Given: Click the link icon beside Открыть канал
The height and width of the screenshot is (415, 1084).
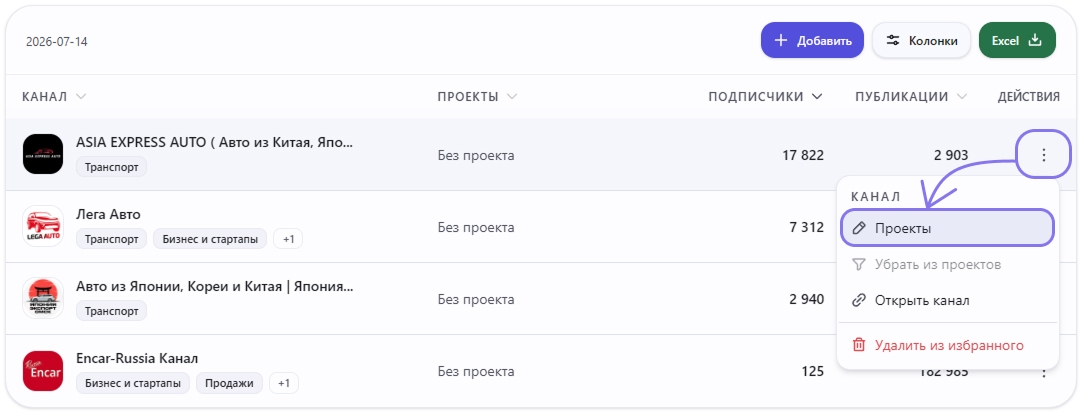Looking at the screenshot, I should (x=859, y=300).
